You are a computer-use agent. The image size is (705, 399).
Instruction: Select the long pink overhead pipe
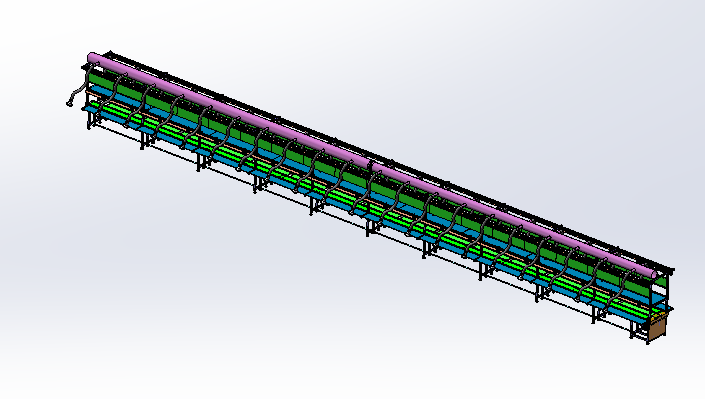click(373, 165)
